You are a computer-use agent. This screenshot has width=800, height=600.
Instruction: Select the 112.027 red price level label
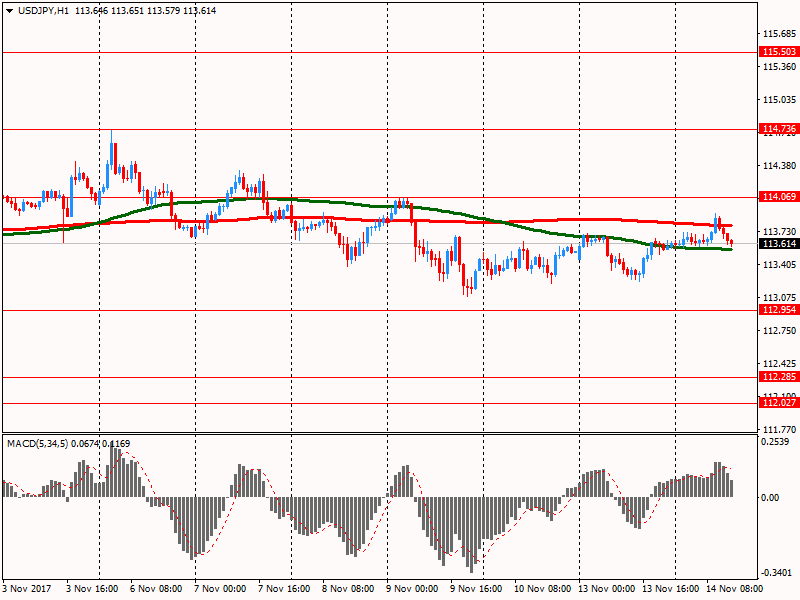point(779,403)
